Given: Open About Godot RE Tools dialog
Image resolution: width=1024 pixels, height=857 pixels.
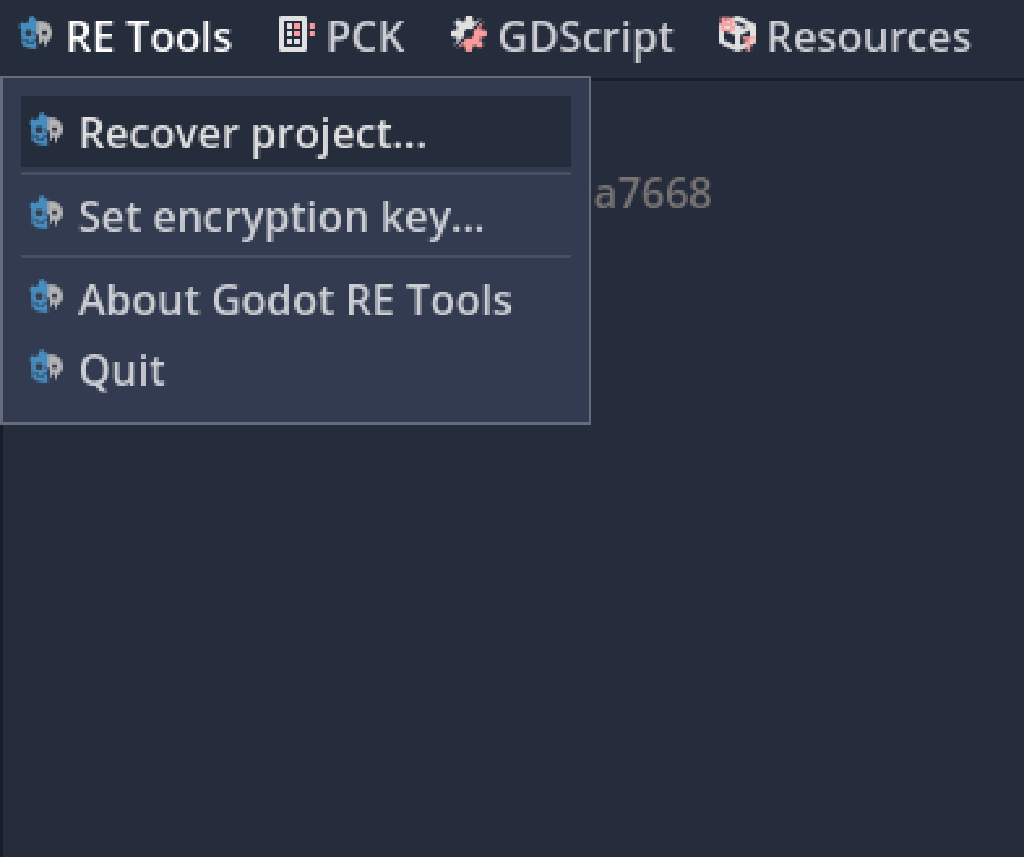Looking at the screenshot, I should coord(295,298).
